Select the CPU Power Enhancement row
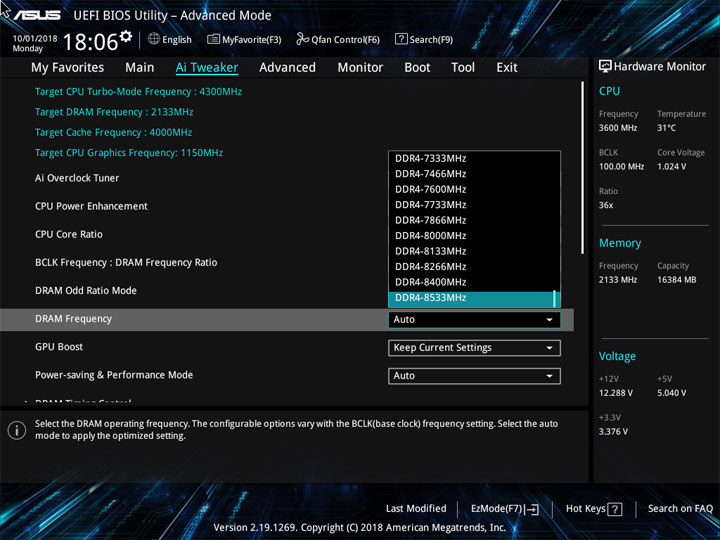The image size is (720, 540). [91, 206]
